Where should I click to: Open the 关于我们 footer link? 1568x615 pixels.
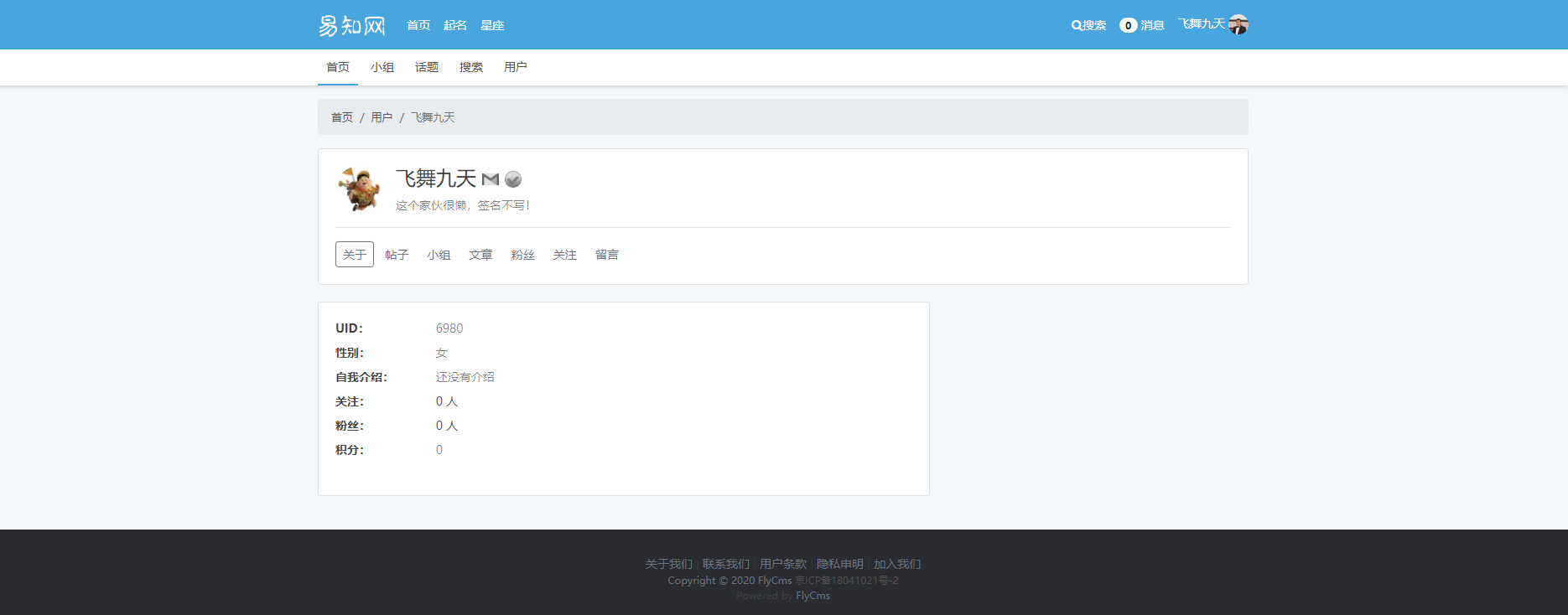(x=669, y=564)
